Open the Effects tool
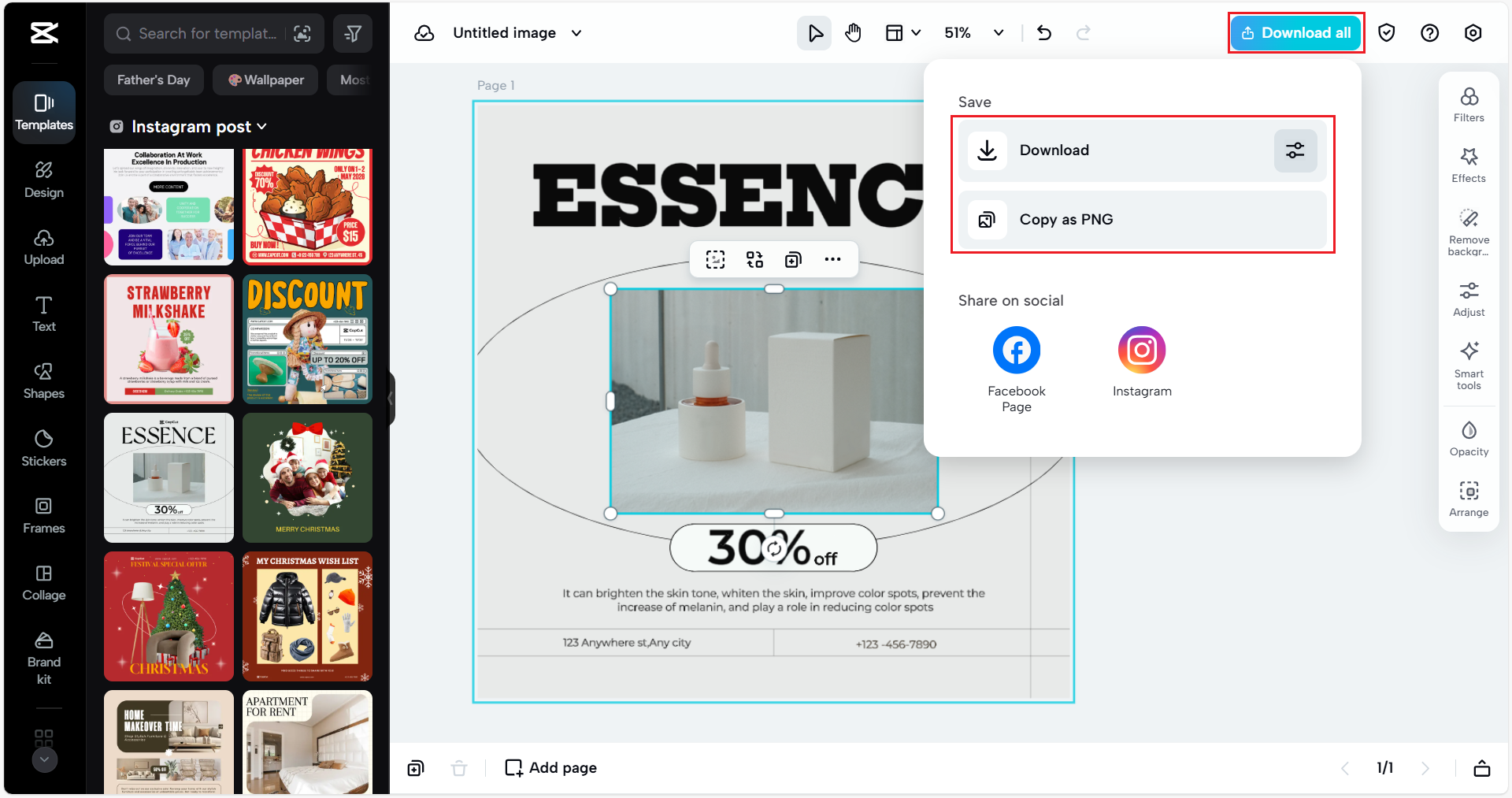Screen dimensions: 1512x798 tap(1469, 165)
